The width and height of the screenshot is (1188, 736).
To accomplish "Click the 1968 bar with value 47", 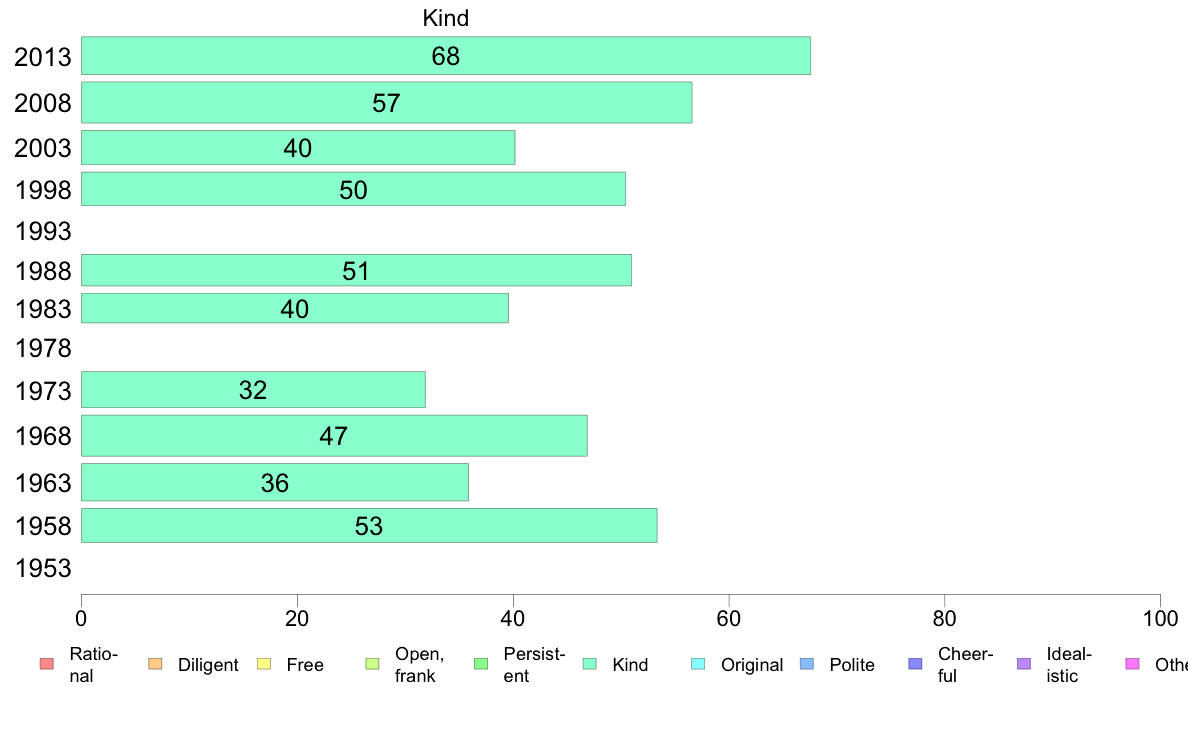I will [334, 436].
